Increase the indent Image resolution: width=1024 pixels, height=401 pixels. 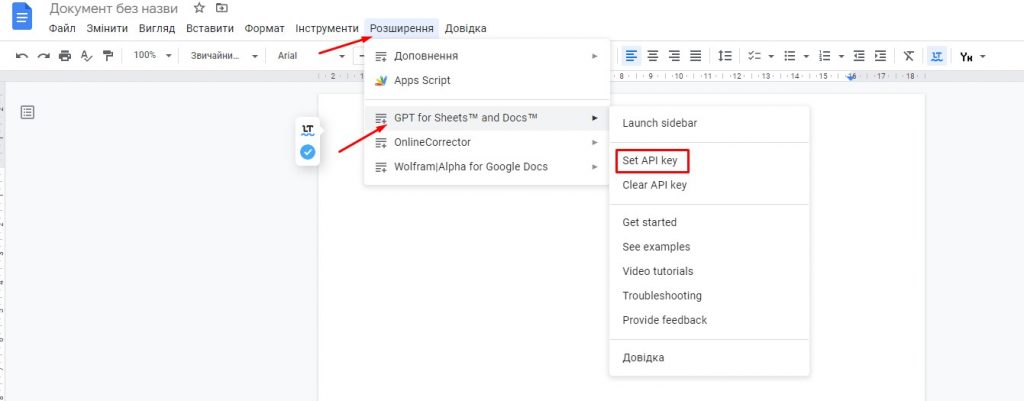880,56
